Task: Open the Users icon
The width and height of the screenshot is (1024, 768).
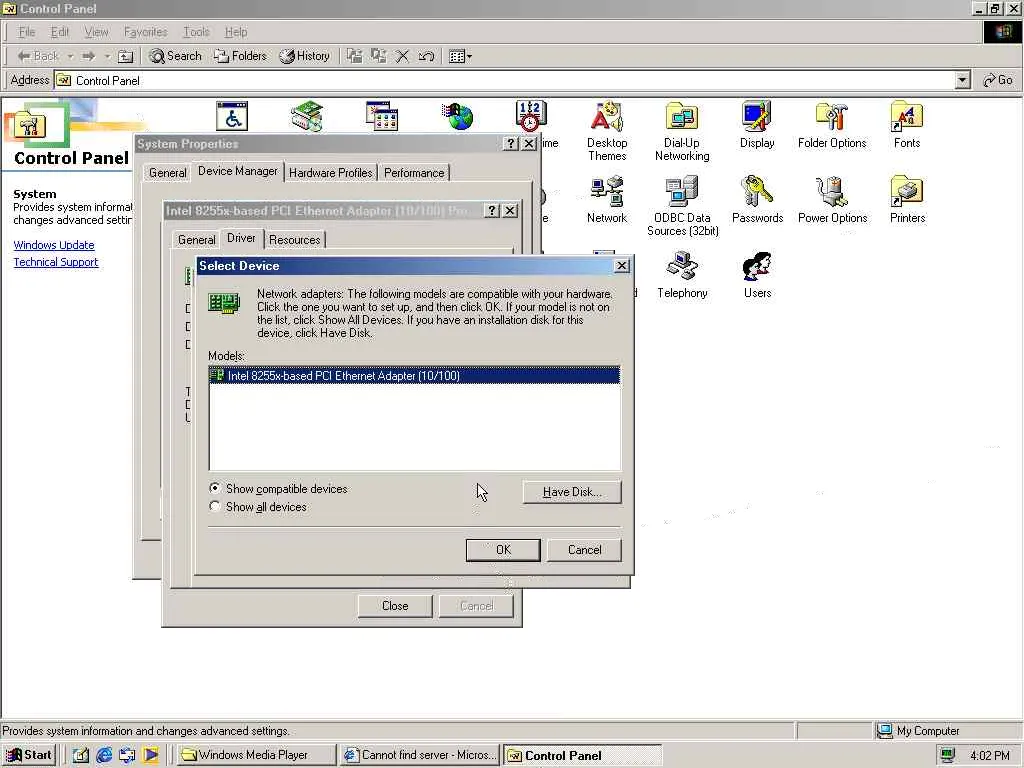Action: pyautogui.click(x=757, y=275)
